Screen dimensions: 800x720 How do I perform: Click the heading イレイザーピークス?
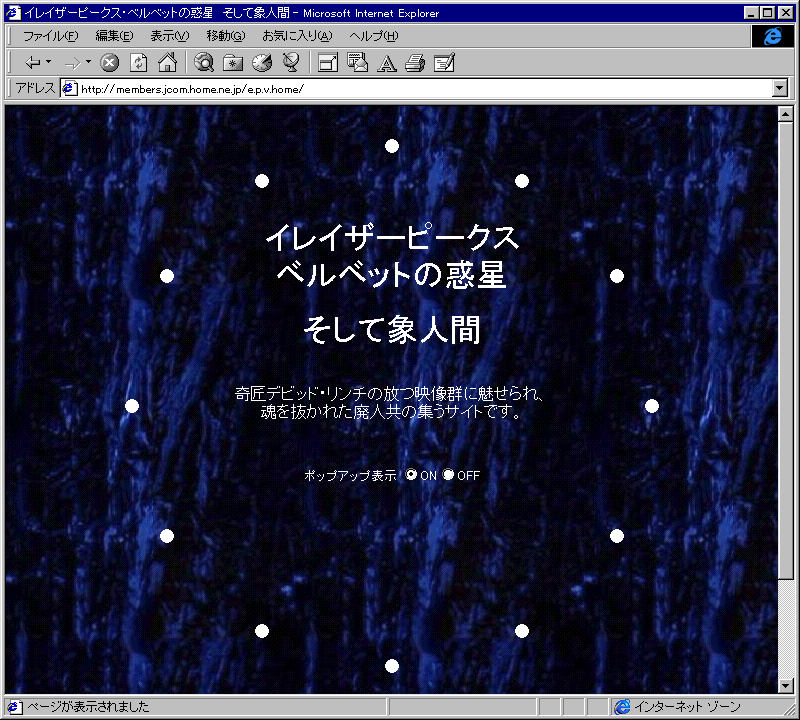(x=392, y=237)
